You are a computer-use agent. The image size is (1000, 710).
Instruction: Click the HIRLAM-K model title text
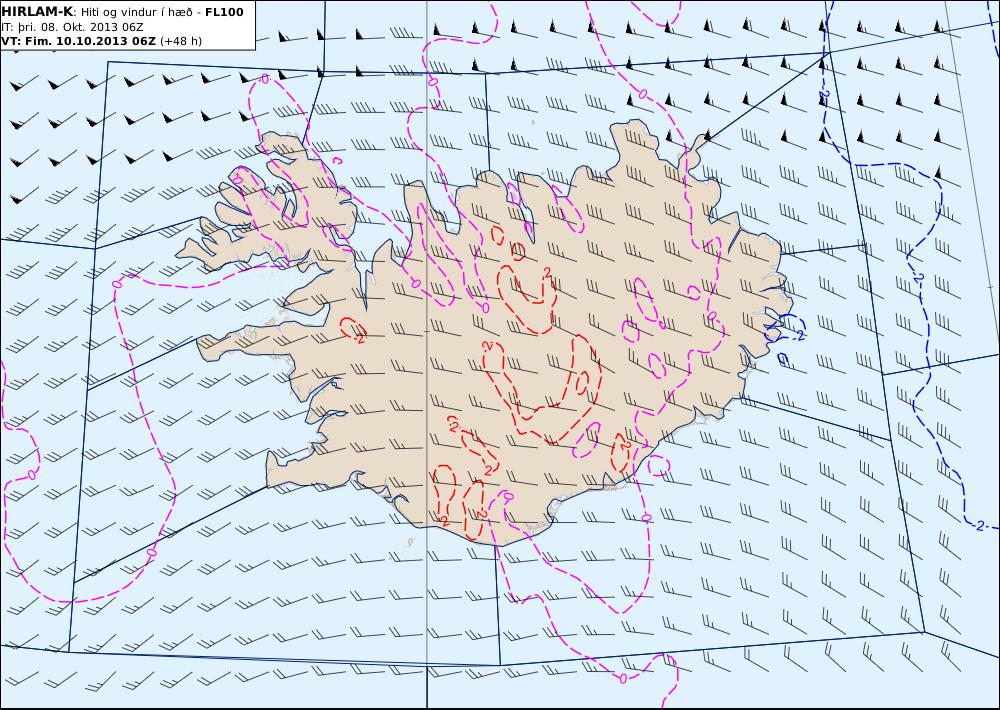37,12
